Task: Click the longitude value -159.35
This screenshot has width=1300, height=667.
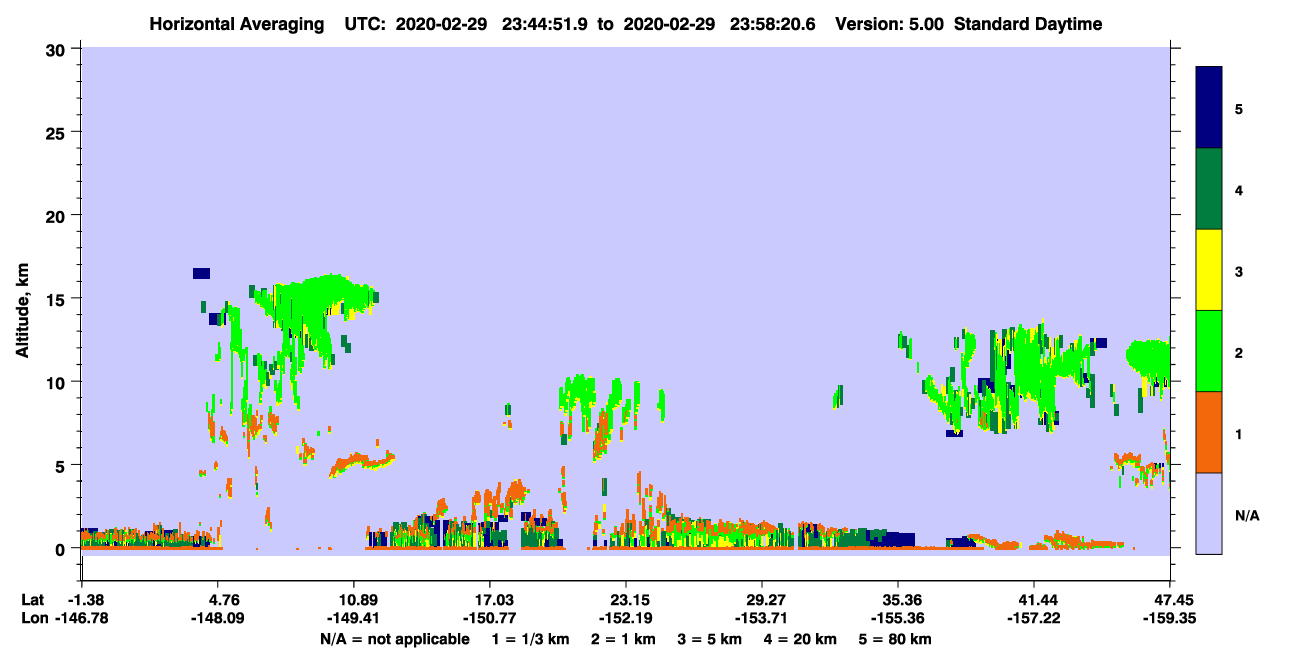Action: [1170, 619]
